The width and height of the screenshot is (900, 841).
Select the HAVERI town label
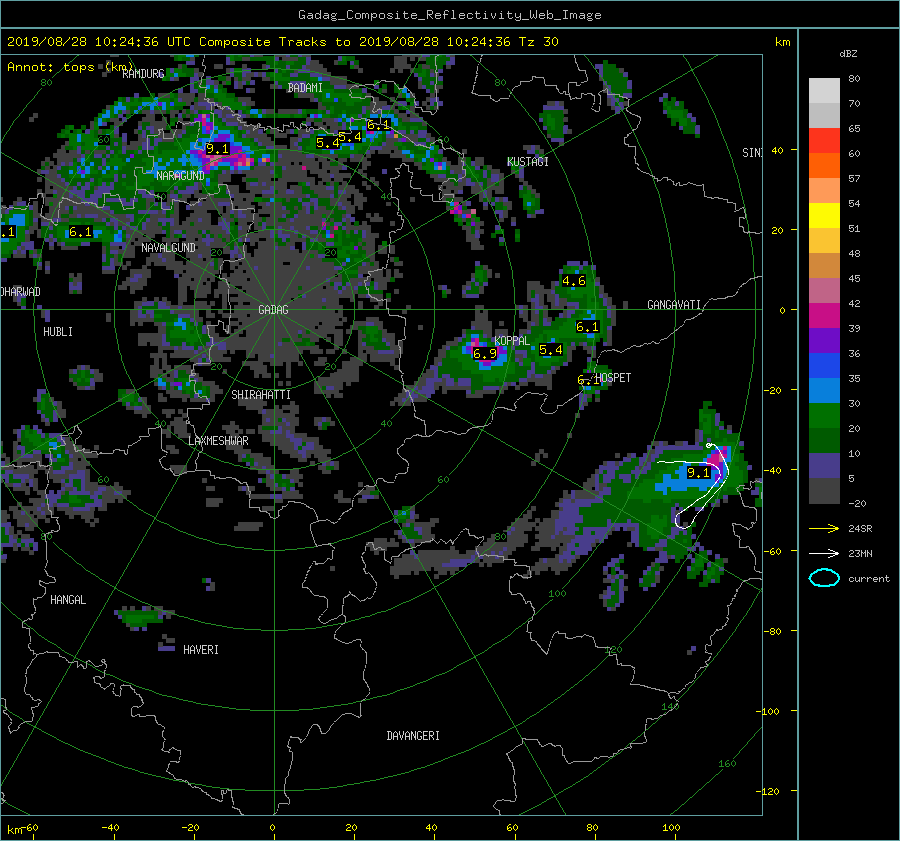pos(201,650)
